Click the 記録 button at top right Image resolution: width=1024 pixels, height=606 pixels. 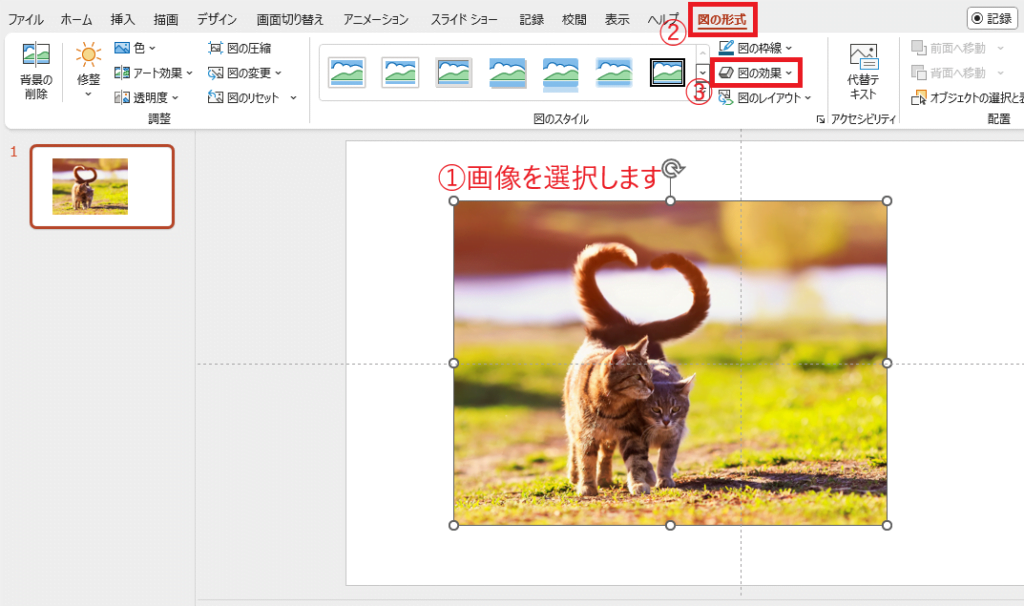992,18
